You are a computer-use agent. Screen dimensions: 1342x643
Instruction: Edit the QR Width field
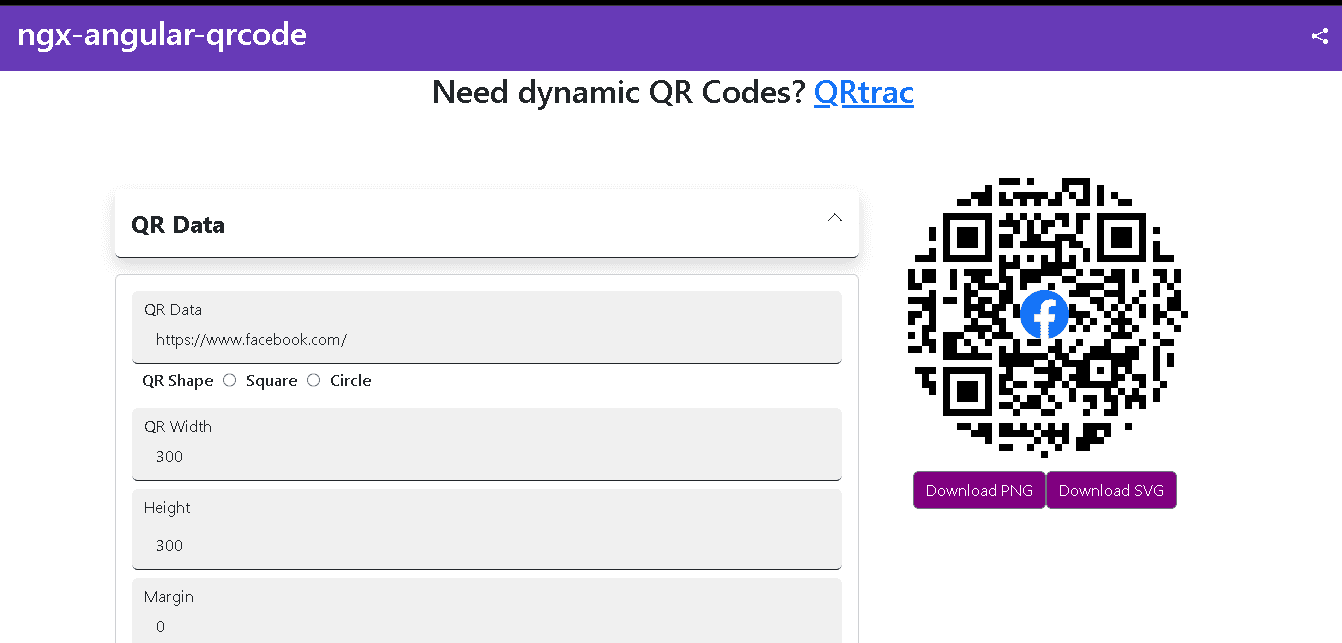click(487, 444)
